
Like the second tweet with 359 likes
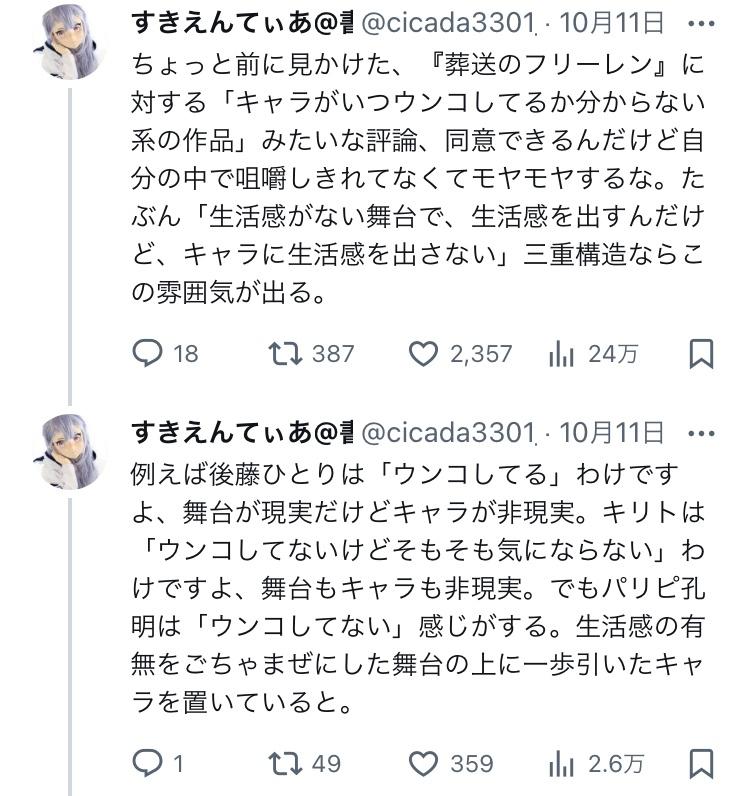click(425, 764)
